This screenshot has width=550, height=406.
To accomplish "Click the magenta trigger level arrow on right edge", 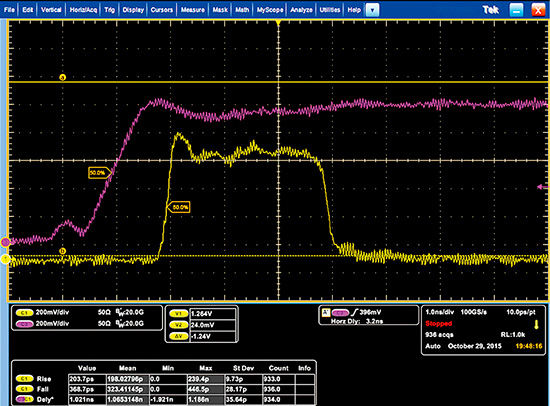I will 543,187.
